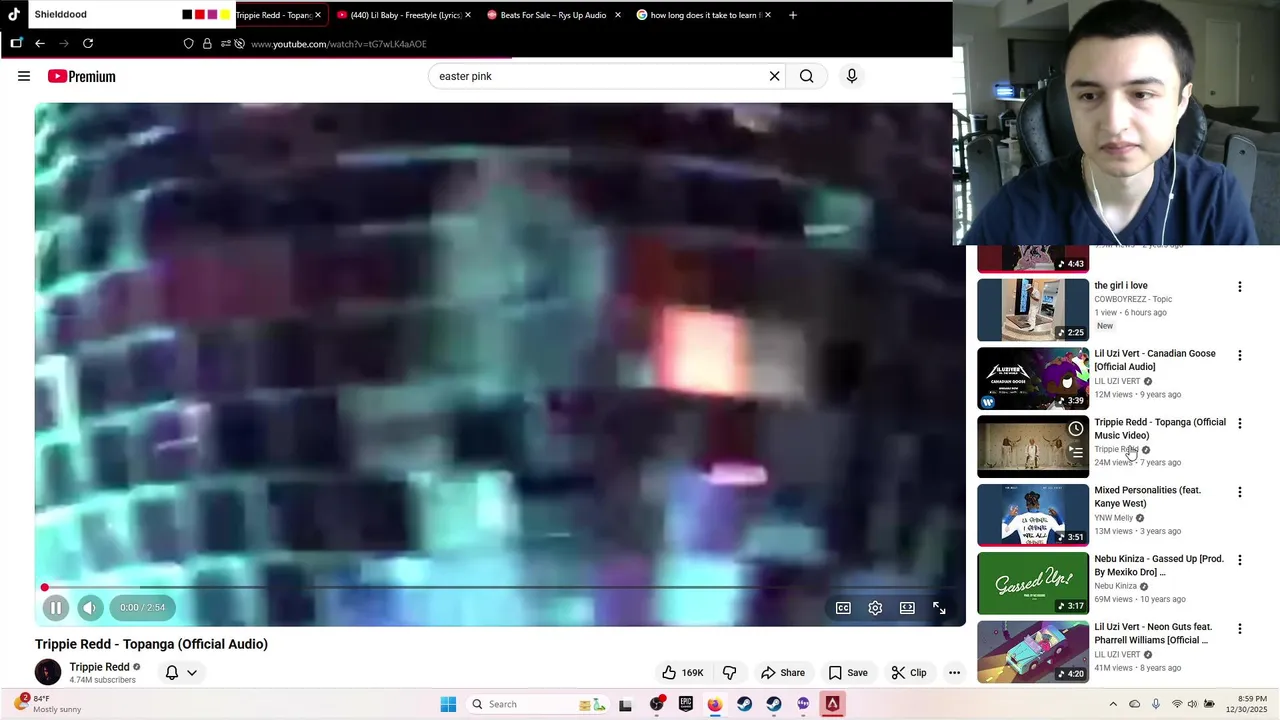The width and height of the screenshot is (1280, 720).
Task: Dislike the video with the thumbs down
Action: [x=729, y=673]
